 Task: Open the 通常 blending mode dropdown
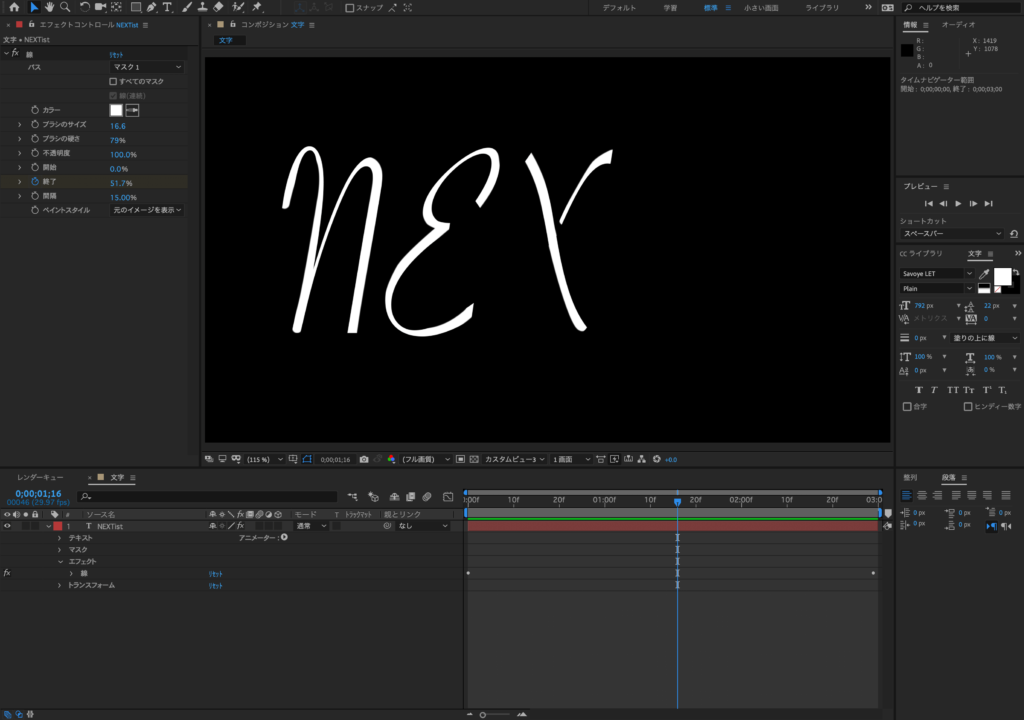coord(312,526)
